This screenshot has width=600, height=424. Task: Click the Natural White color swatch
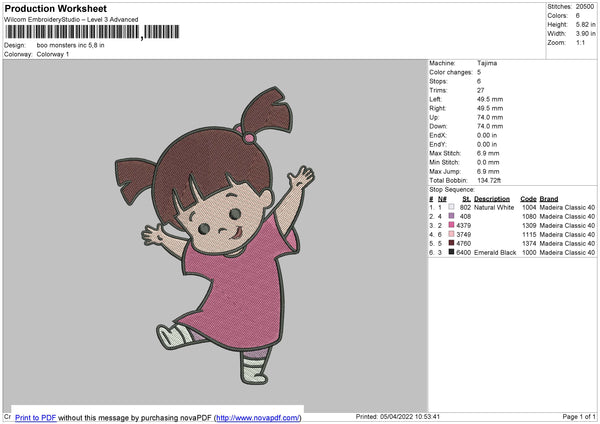(x=452, y=207)
